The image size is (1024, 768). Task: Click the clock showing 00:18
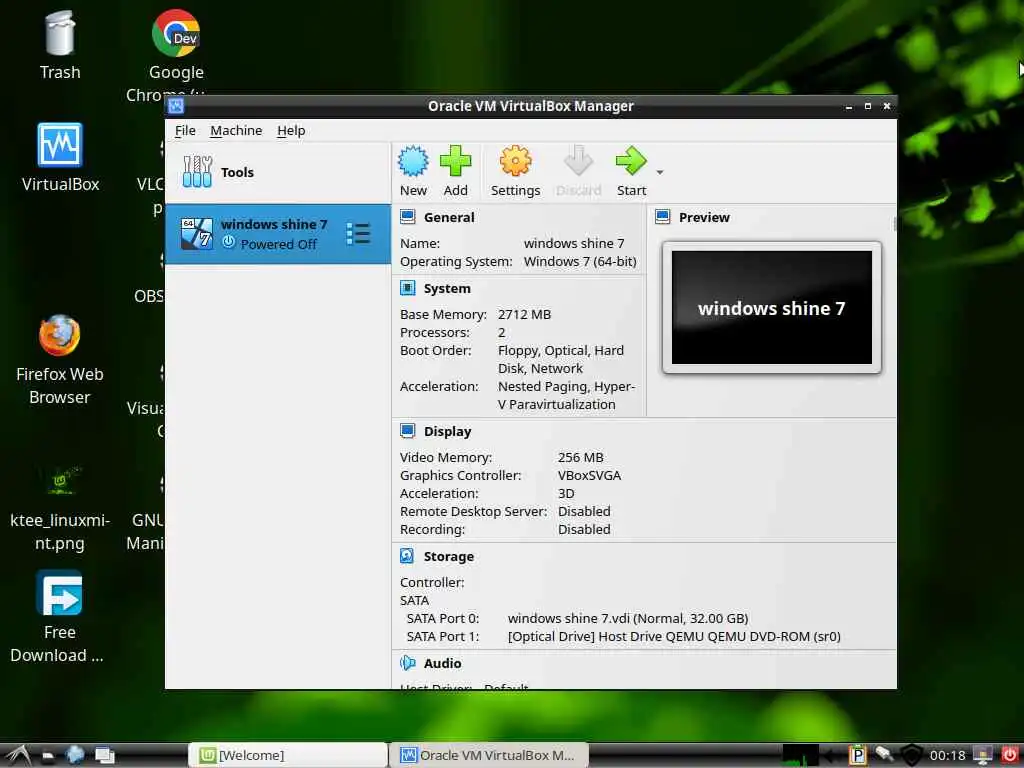coord(947,756)
